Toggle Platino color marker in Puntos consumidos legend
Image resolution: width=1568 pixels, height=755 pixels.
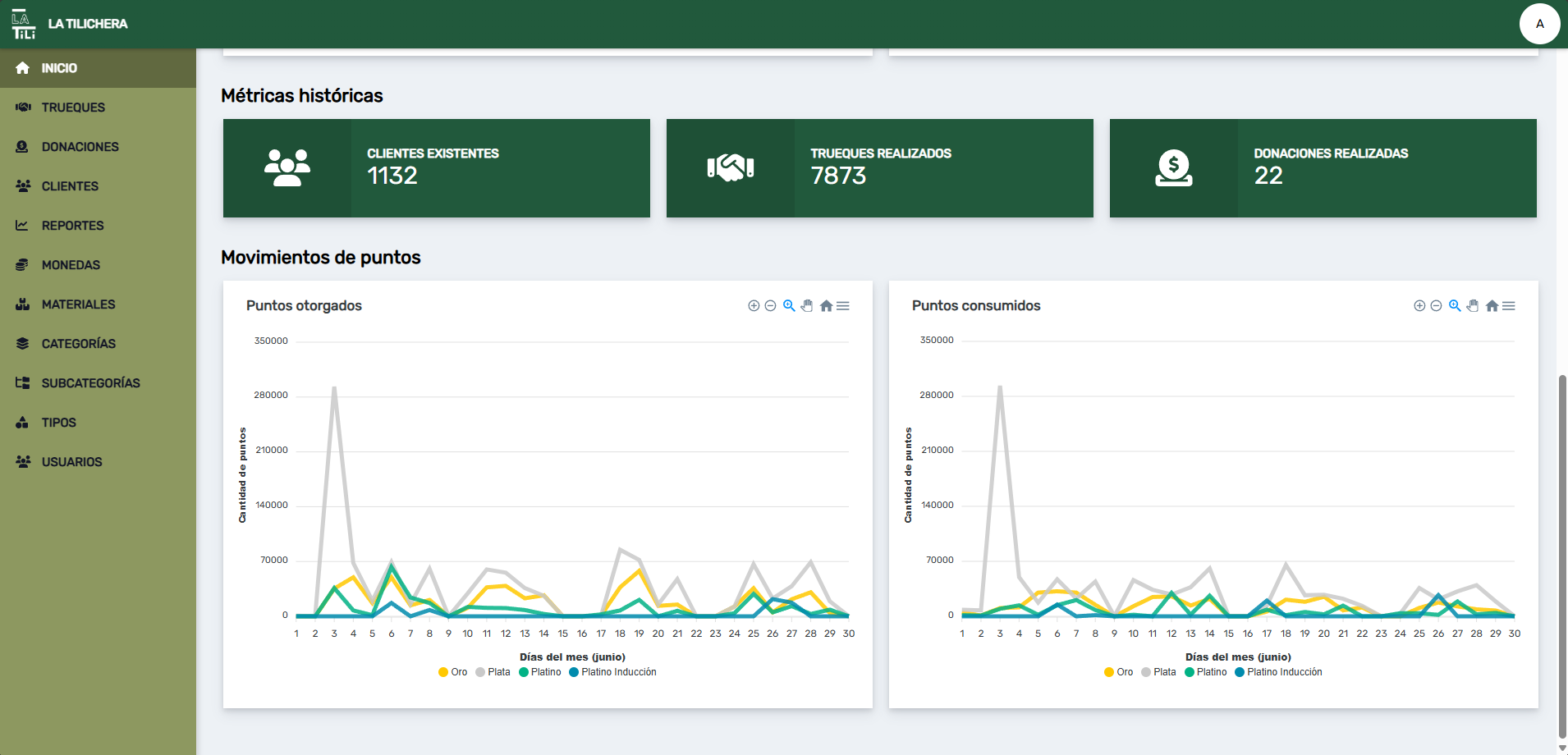[x=1190, y=672]
